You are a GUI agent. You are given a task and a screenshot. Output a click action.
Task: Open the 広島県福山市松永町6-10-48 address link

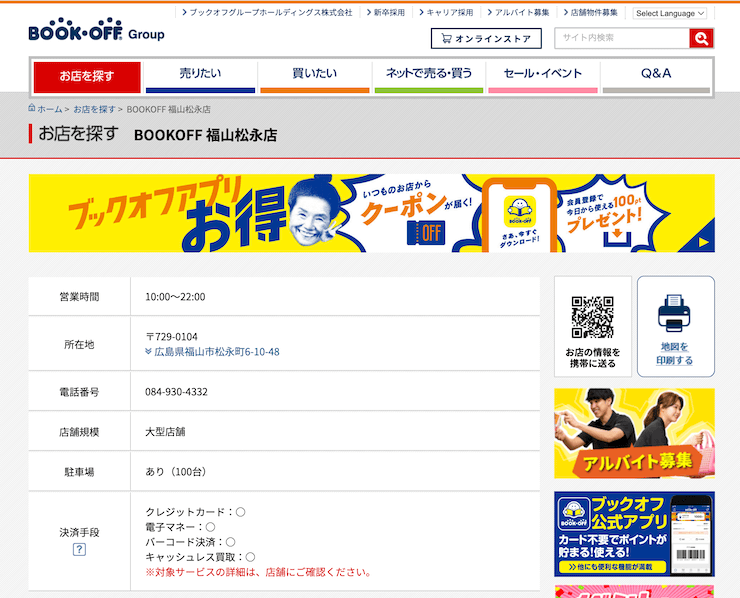(x=217, y=352)
